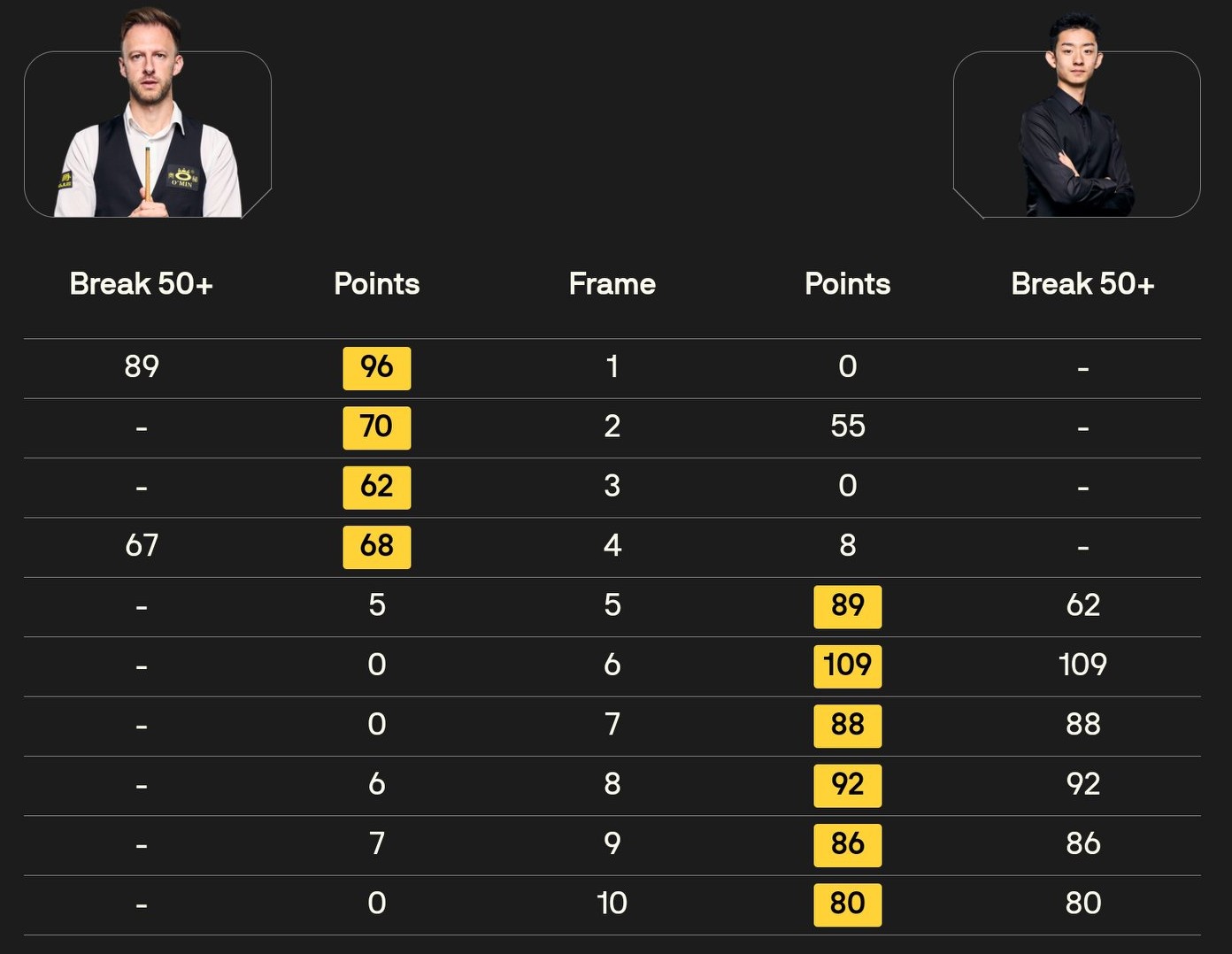
Task: Select the right Break 50+ column header
Action: pyautogui.click(x=1082, y=284)
